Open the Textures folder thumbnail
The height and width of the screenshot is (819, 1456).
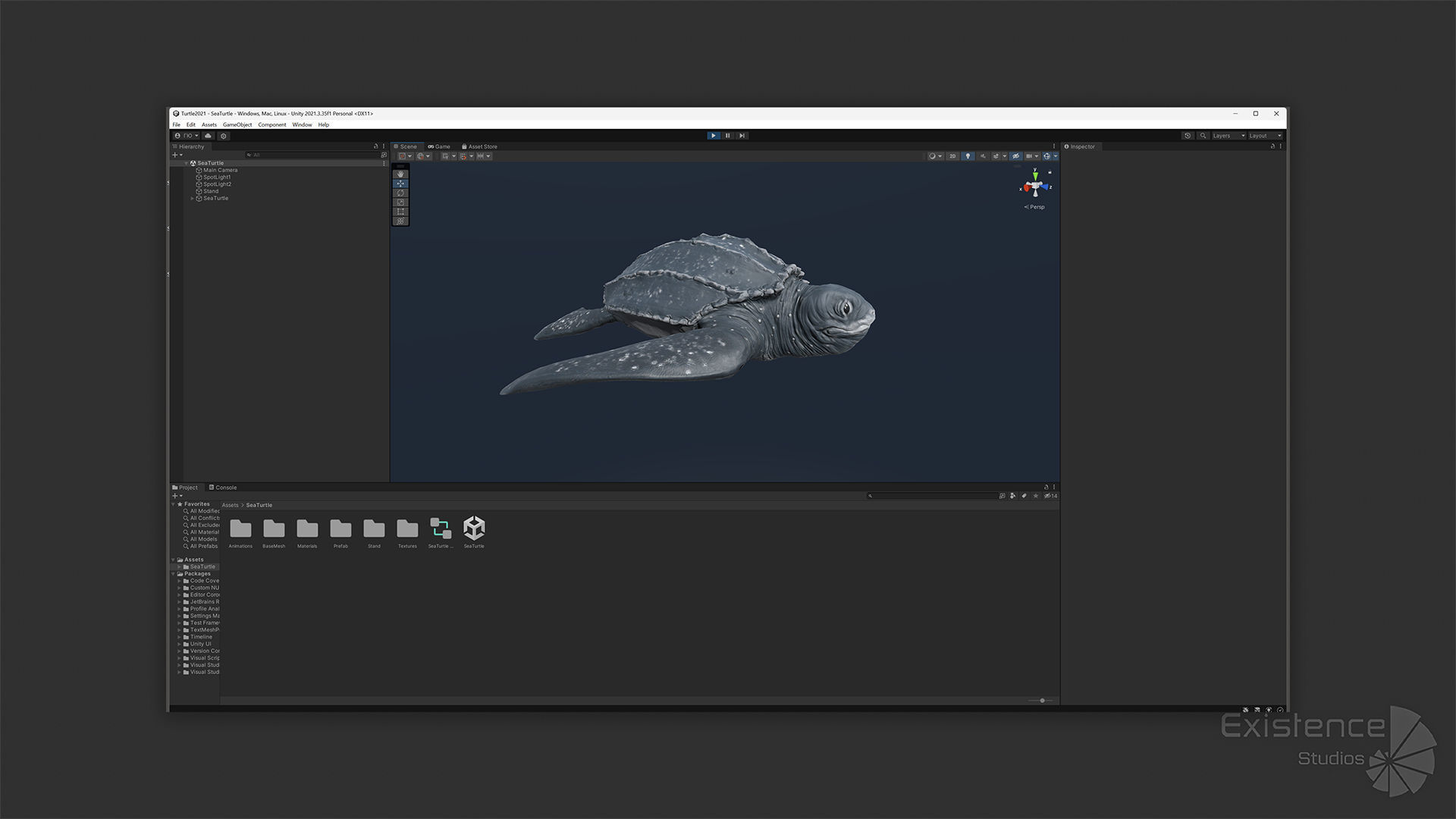(407, 529)
